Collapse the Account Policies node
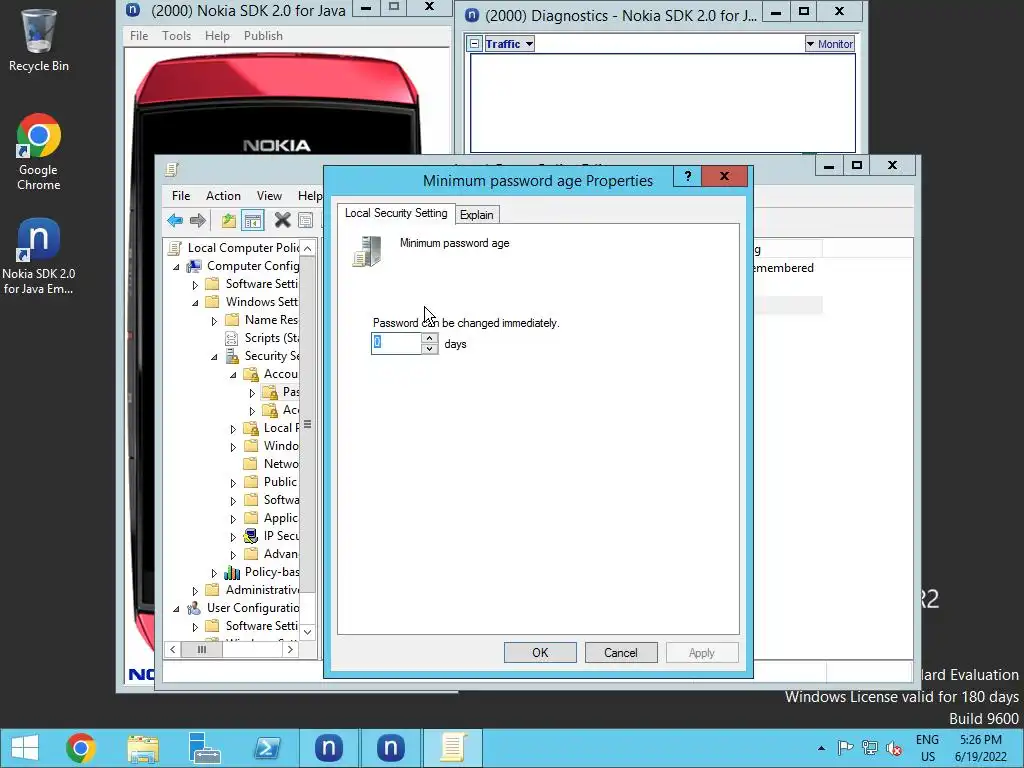Screen dimensions: 1024x768 pos(232,375)
